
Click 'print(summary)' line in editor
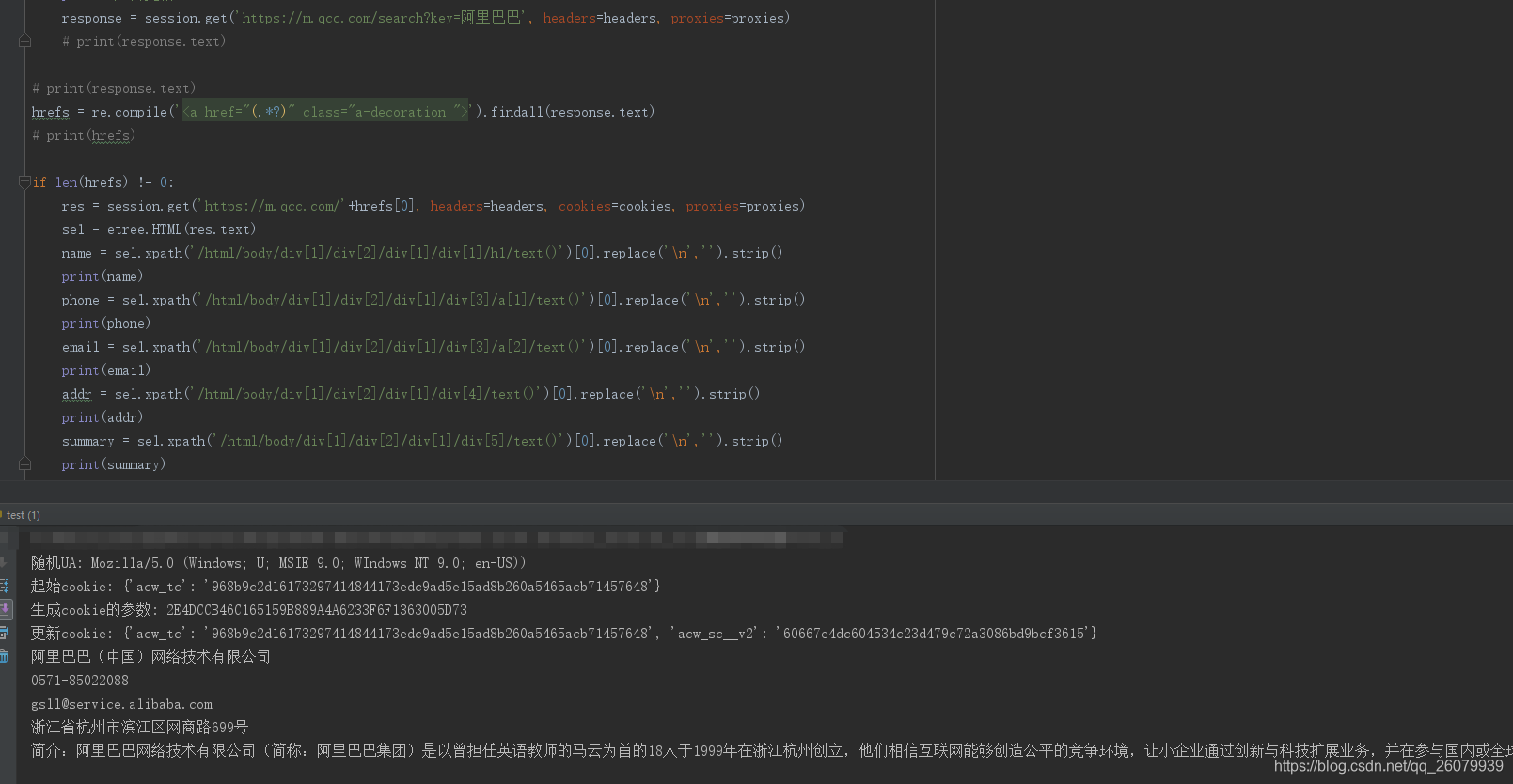[114, 464]
